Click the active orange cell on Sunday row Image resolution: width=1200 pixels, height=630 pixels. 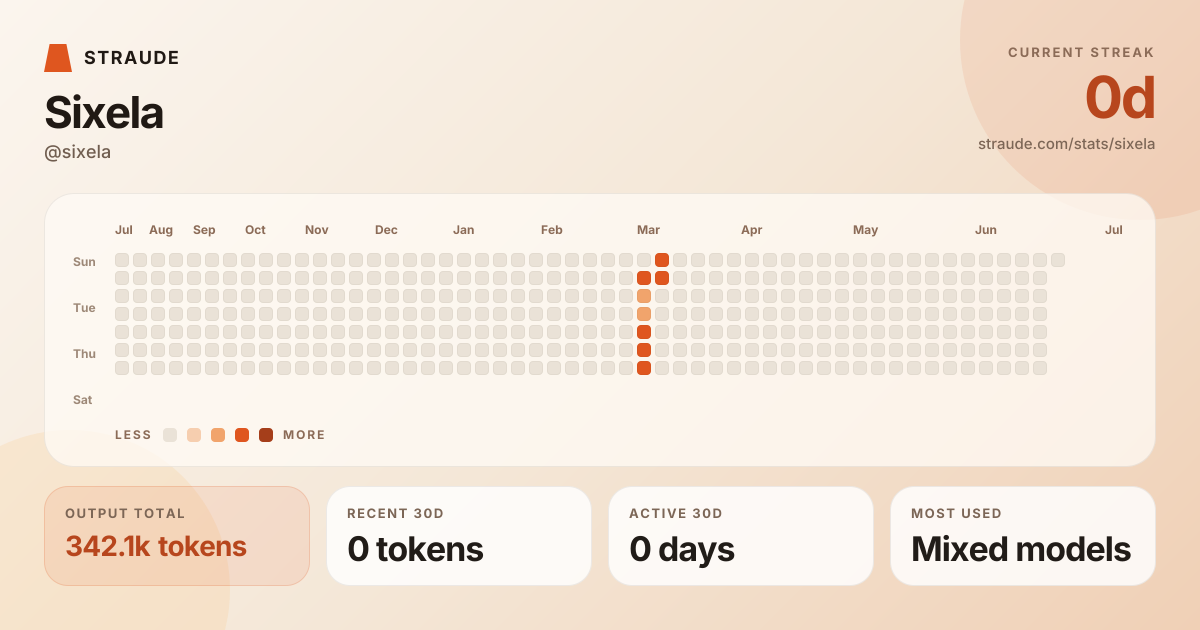coord(662,260)
